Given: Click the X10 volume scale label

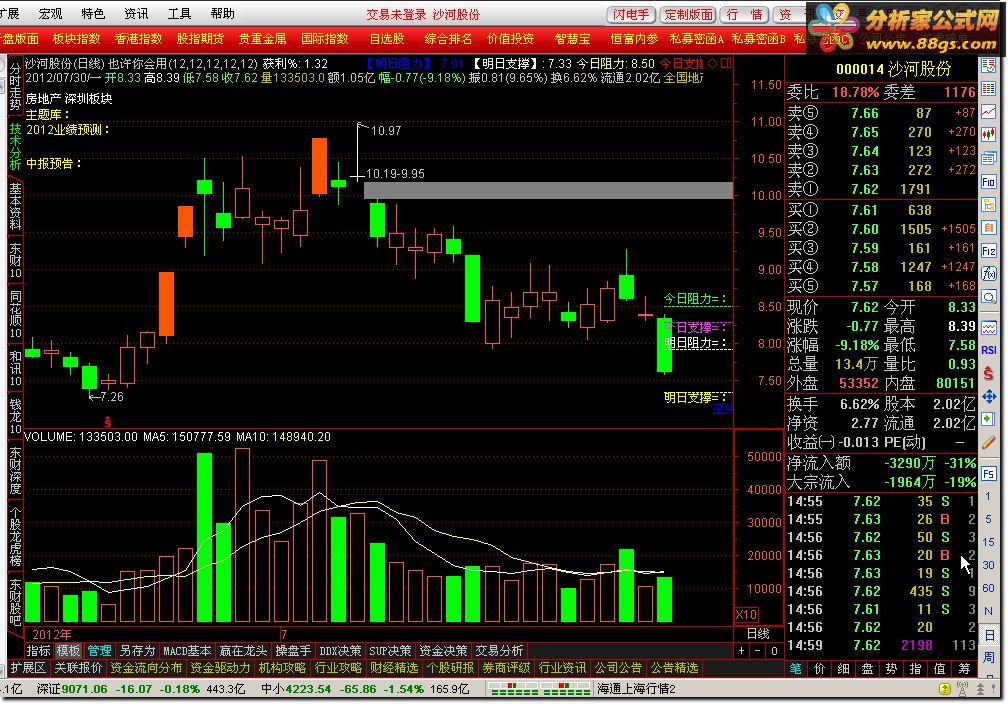Looking at the screenshot, I should click(746, 615).
